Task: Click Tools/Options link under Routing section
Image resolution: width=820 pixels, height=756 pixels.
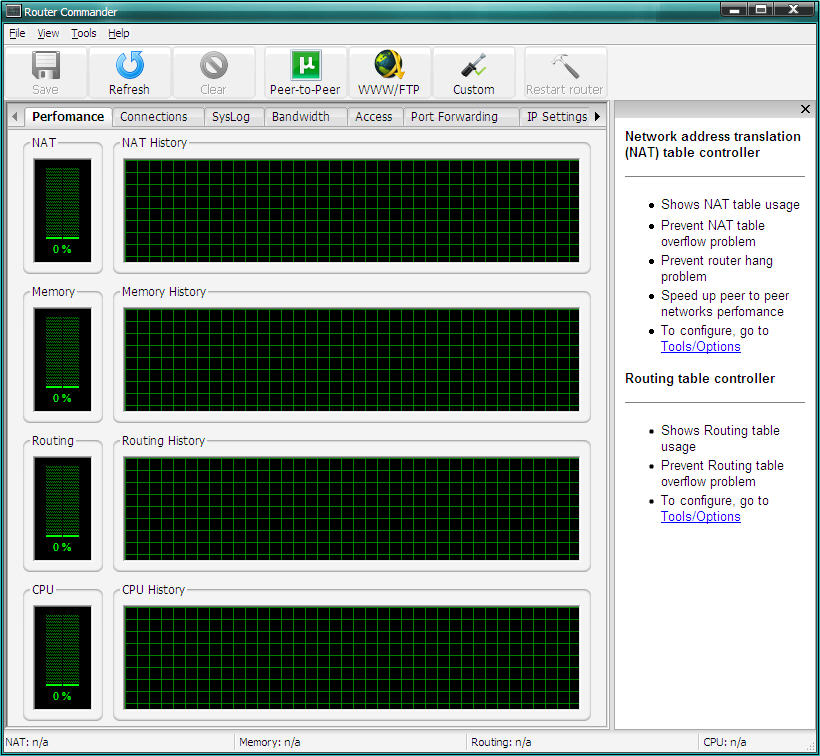Action: pyautogui.click(x=700, y=517)
